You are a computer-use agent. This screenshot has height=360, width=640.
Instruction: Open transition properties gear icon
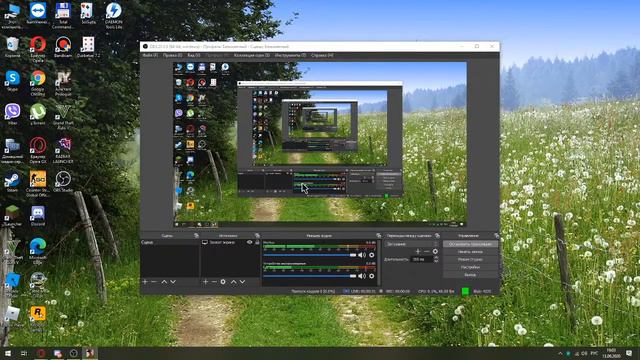pyautogui.click(x=435, y=251)
